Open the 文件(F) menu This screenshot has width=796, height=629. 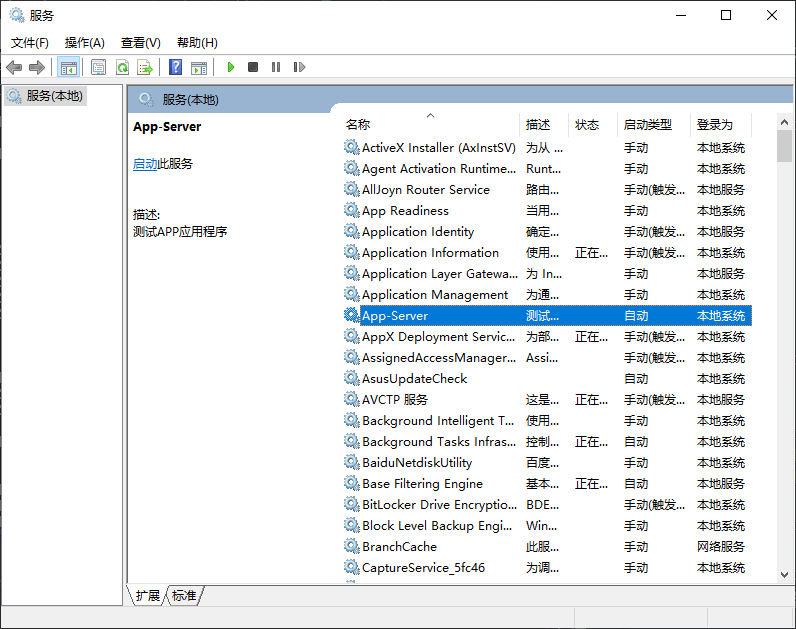(30, 43)
